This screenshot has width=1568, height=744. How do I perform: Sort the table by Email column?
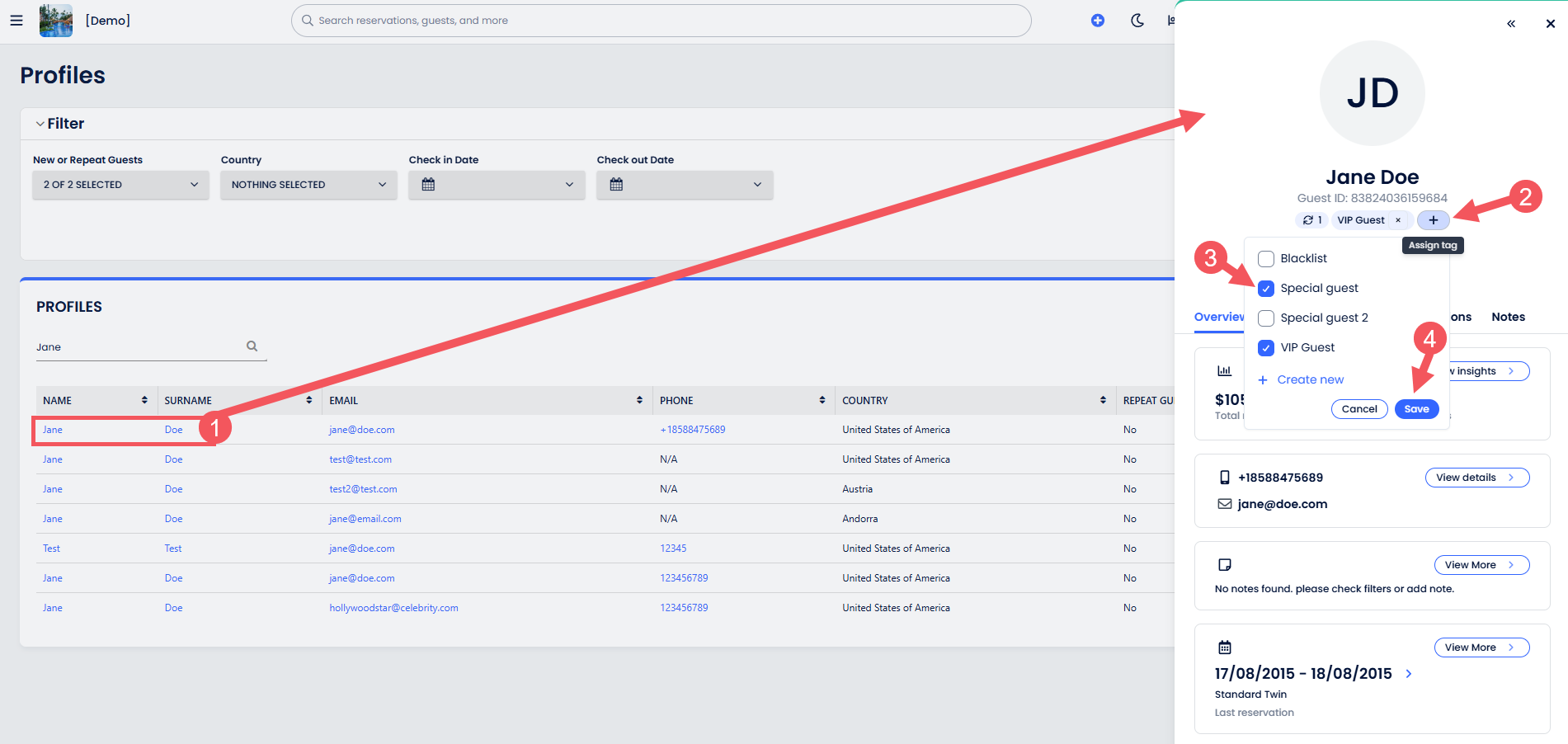(x=639, y=400)
